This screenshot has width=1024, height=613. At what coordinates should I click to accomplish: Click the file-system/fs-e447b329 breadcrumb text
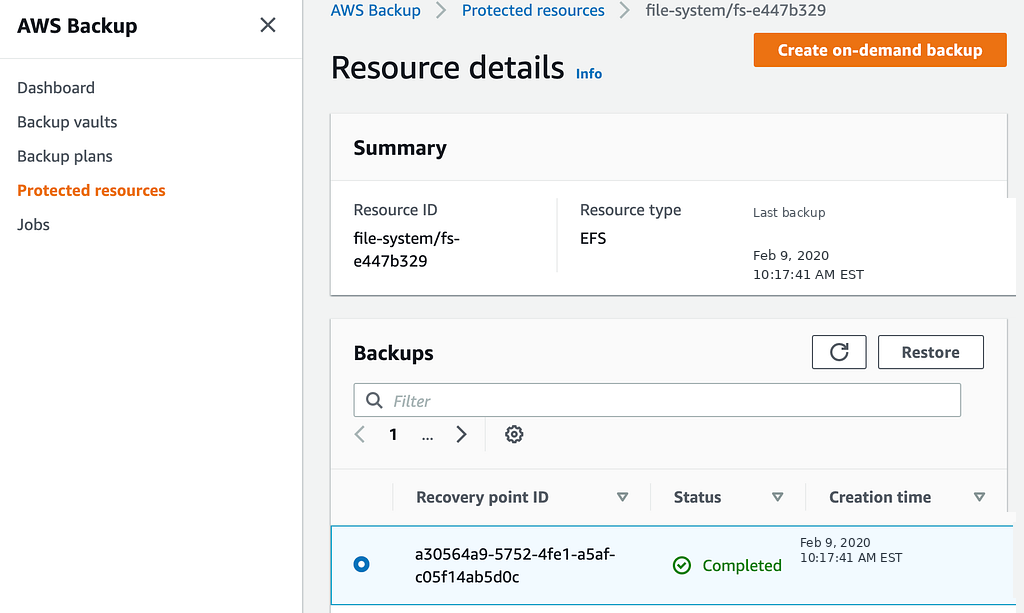coord(735,10)
